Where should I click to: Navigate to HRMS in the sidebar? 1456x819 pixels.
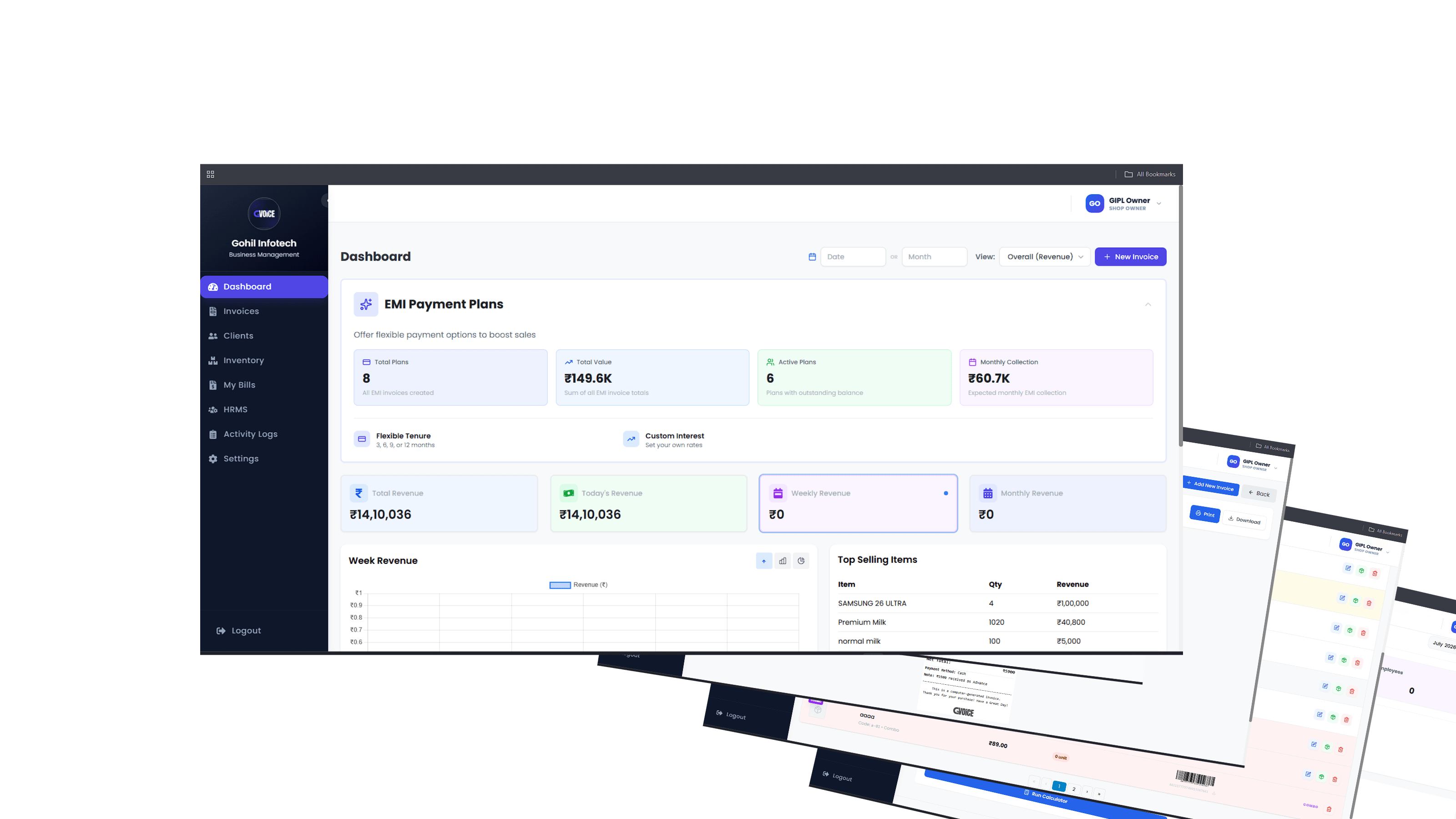point(264,410)
